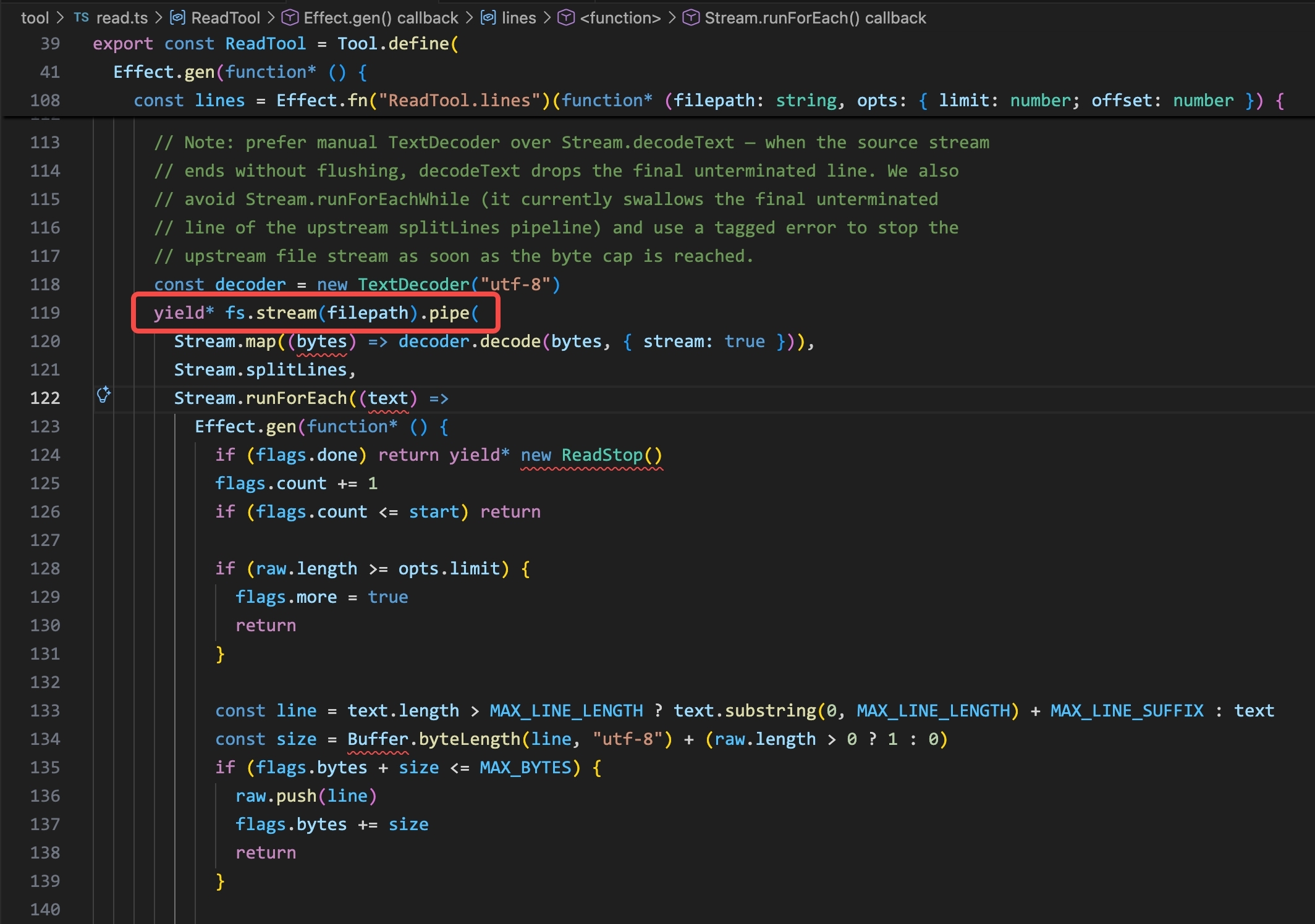Click Stream.runForEach on line 122
Viewport: 1315px width, 924px height.
[260, 398]
